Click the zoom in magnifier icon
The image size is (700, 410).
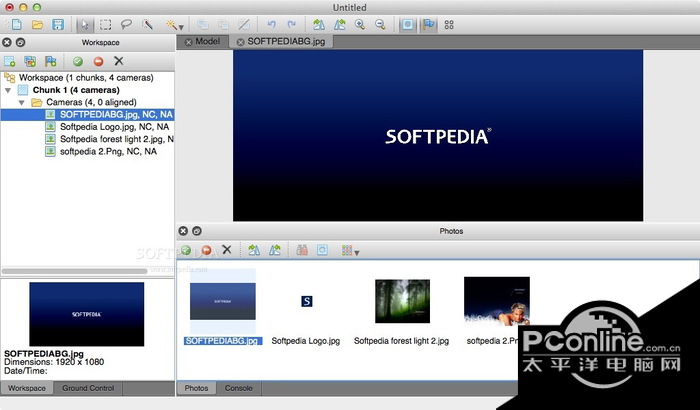pos(359,24)
